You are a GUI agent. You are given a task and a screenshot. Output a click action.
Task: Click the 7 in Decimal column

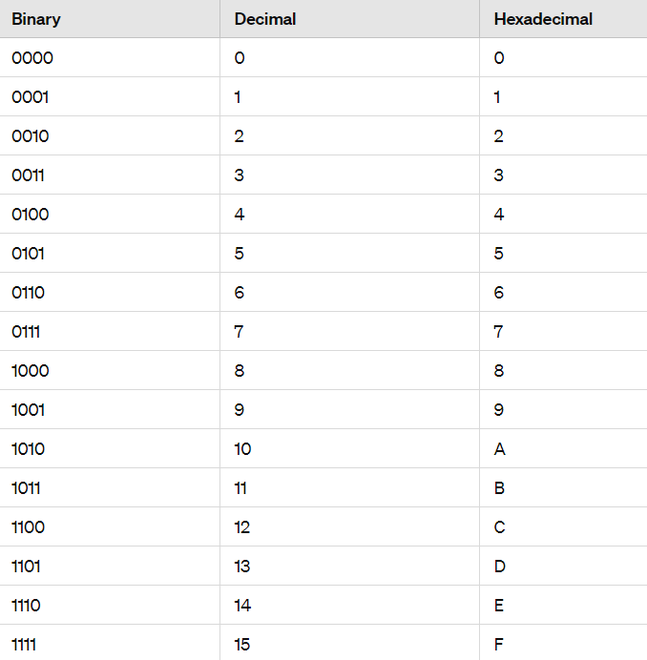tap(239, 332)
